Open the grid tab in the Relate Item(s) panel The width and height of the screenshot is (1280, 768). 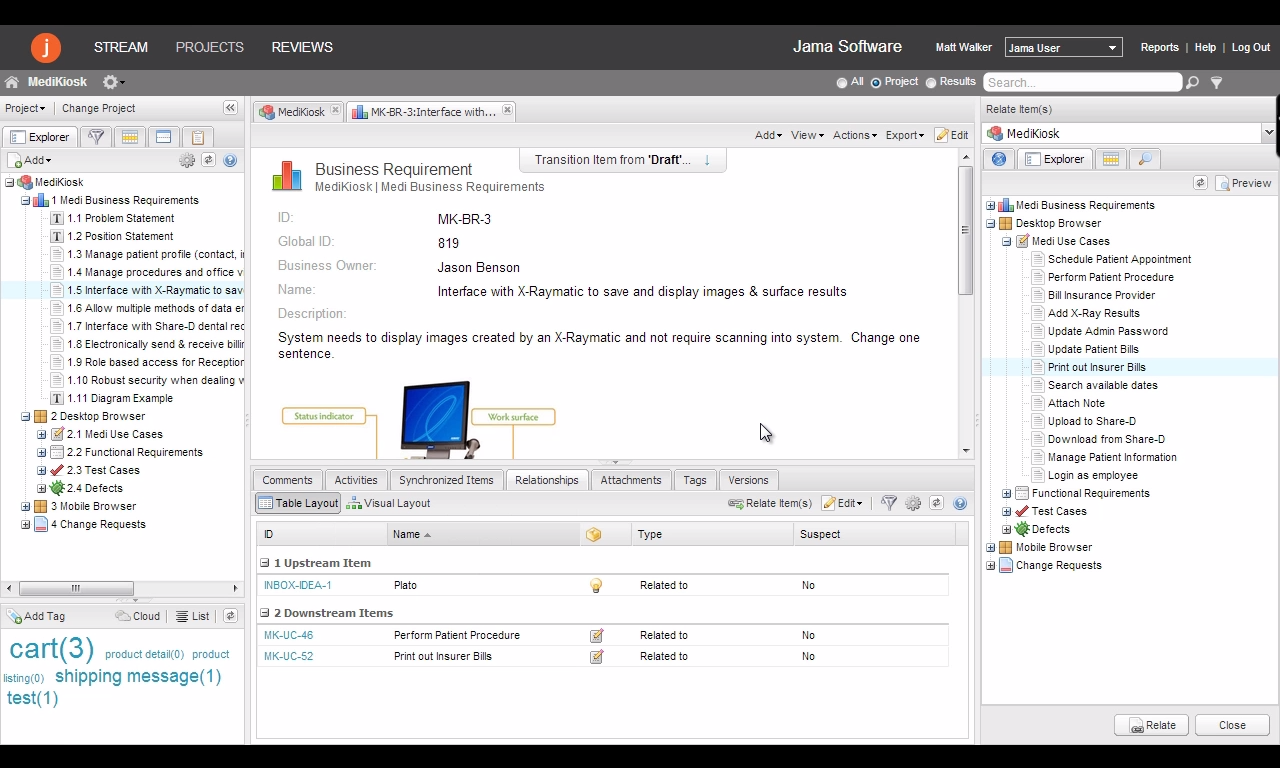(x=1111, y=159)
